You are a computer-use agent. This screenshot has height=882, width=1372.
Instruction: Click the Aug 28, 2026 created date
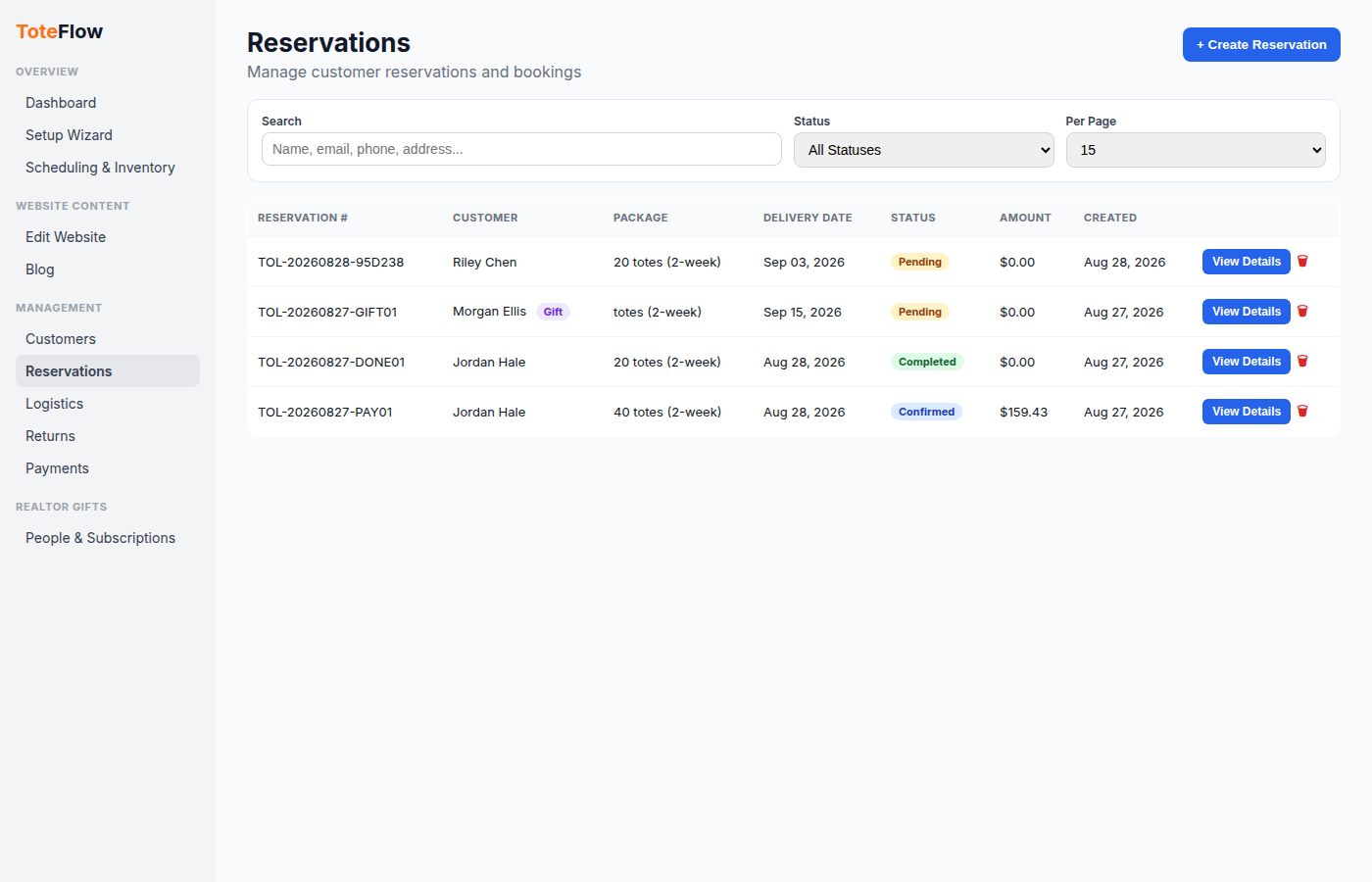1125,262
